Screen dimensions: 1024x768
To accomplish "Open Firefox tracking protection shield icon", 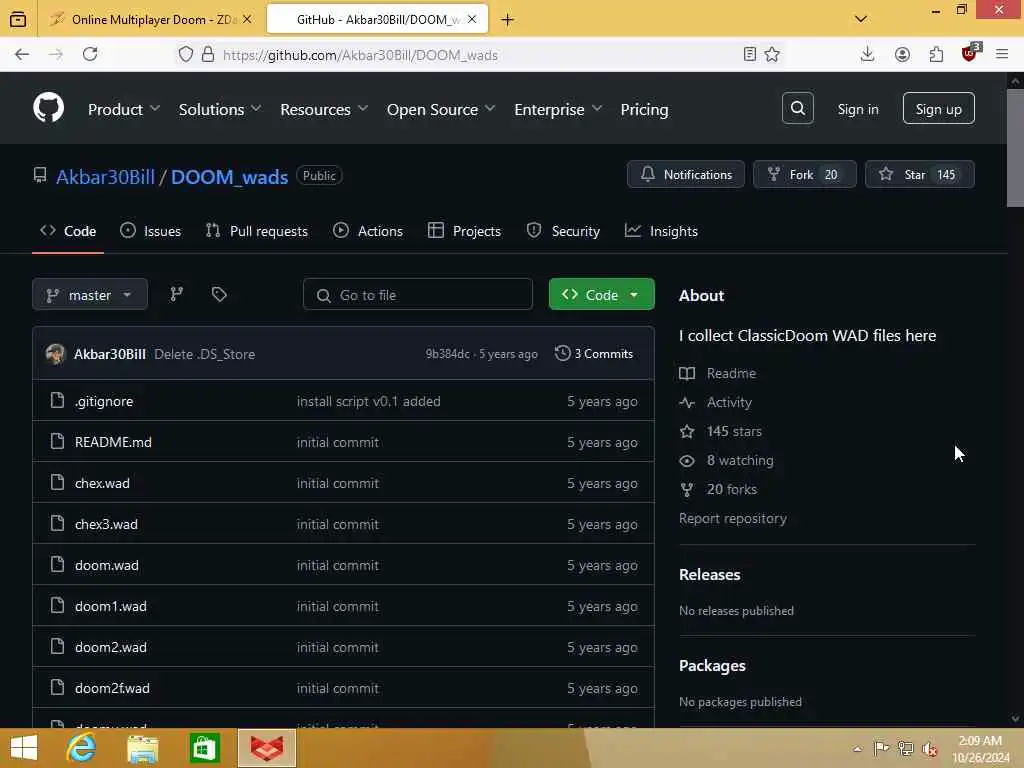I will pyautogui.click(x=186, y=54).
